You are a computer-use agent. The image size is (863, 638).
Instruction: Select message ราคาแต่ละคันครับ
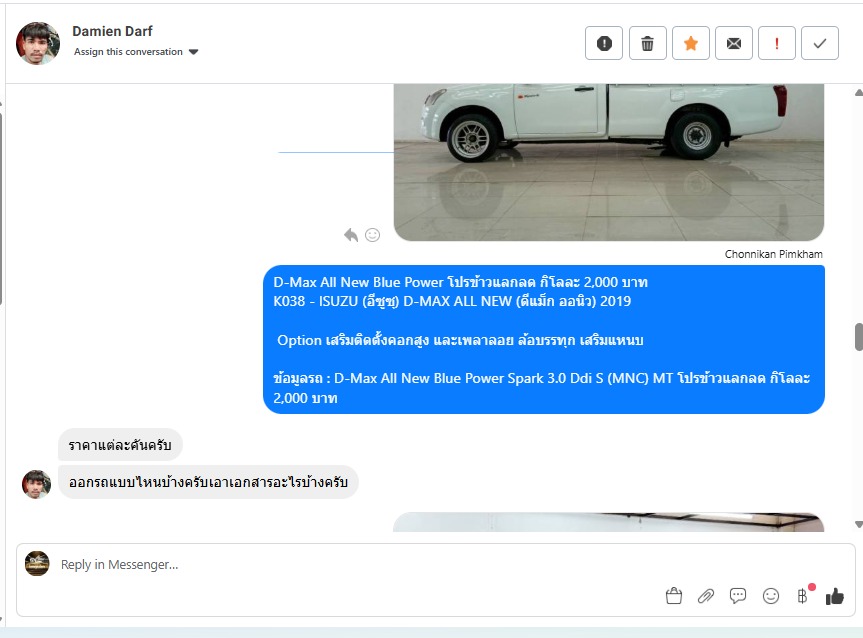pyautogui.click(x=120, y=445)
